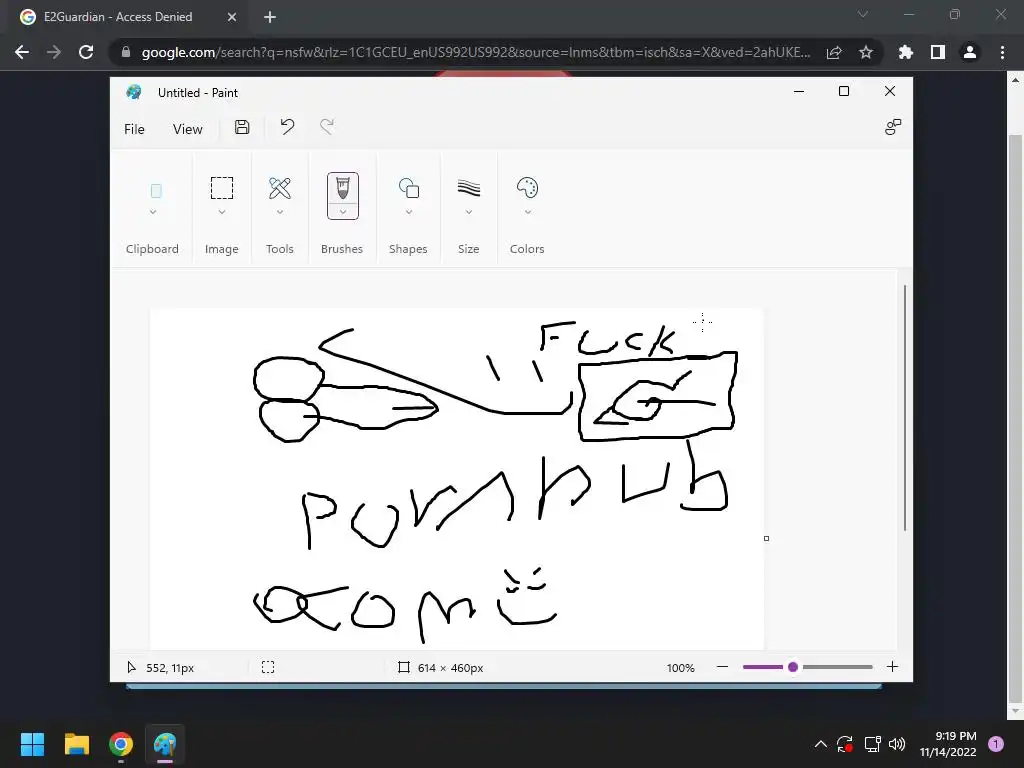The height and width of the screenshot is (768, 1024).
Task: Open the Chrome three-dot menu
Action: pyautogui.click(x=1002, y=52)
